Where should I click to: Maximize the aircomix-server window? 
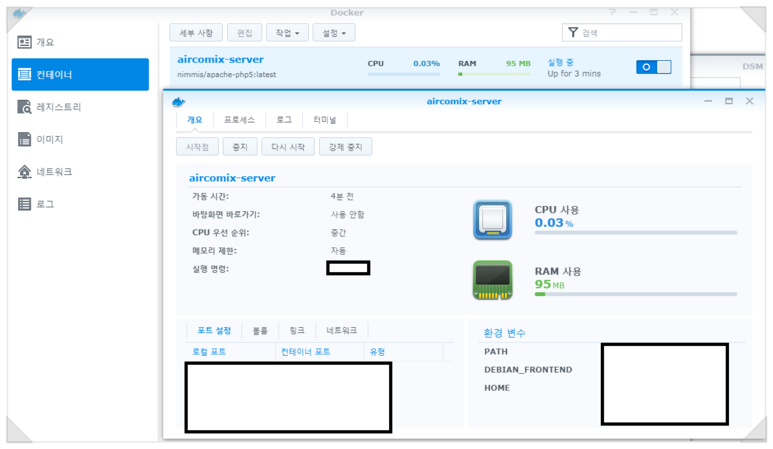point(729,101)
